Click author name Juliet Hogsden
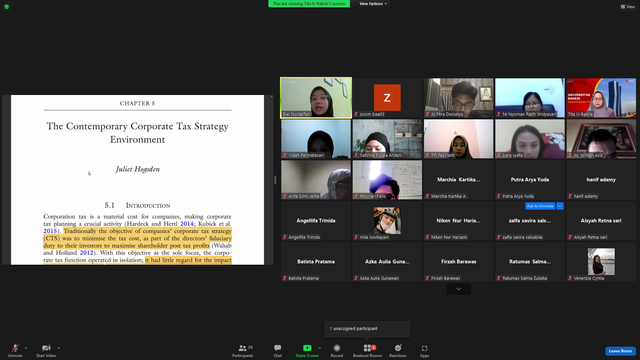The height and width of the screenshot is (360, 640). 138,169
